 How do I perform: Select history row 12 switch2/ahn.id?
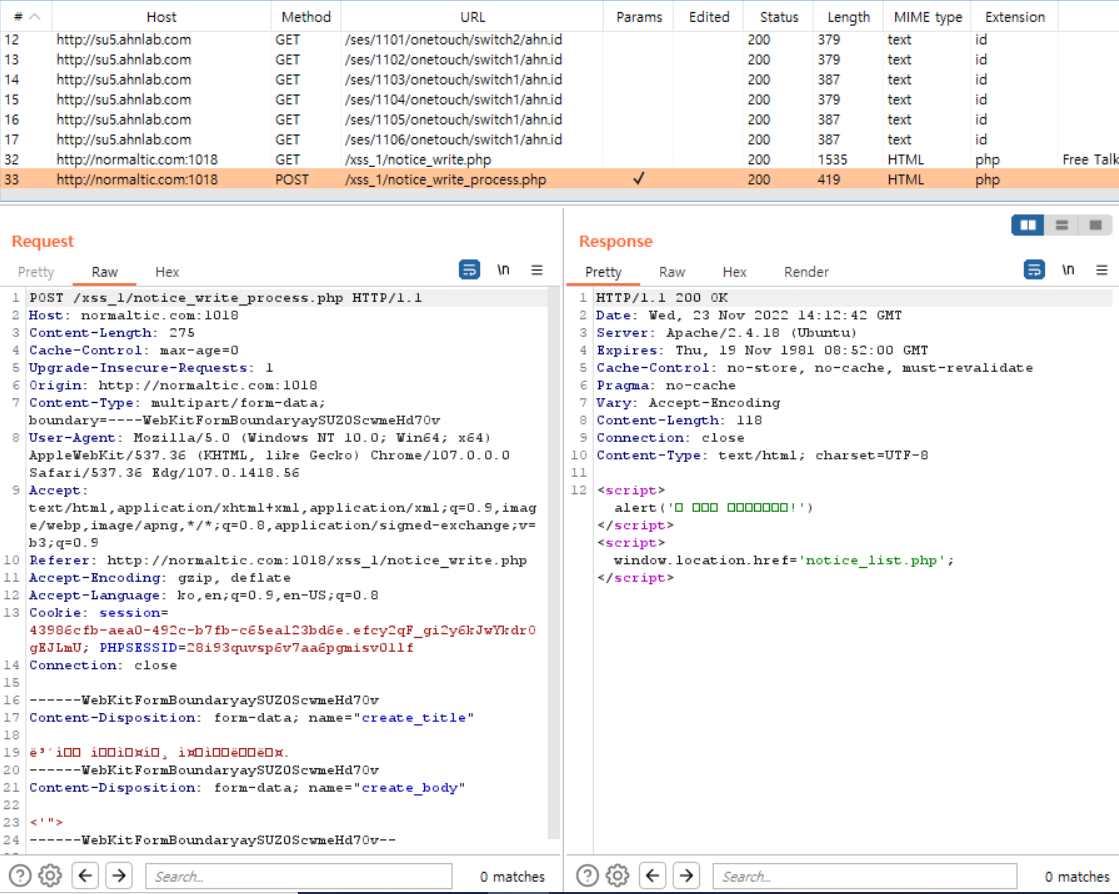560,39
